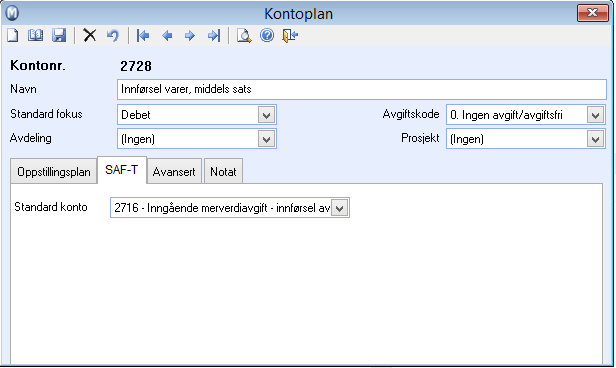The width and height of the screenshot is (616, 368).
Task: Click the Mamut M logo icon
Action: [x=12, y=13]
